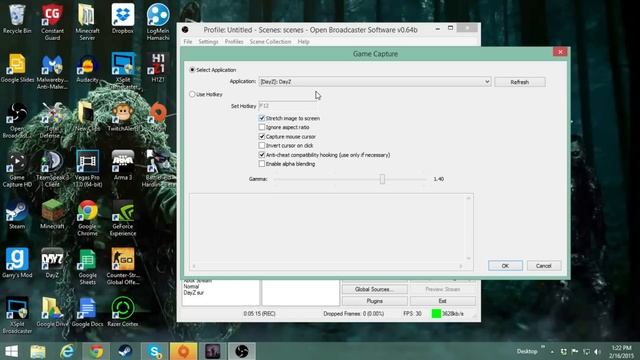The width and height of the screenshot is (640, 360).
Task: Open the Dropbox desktop shortcut
Action: click(x=122, y=19)
